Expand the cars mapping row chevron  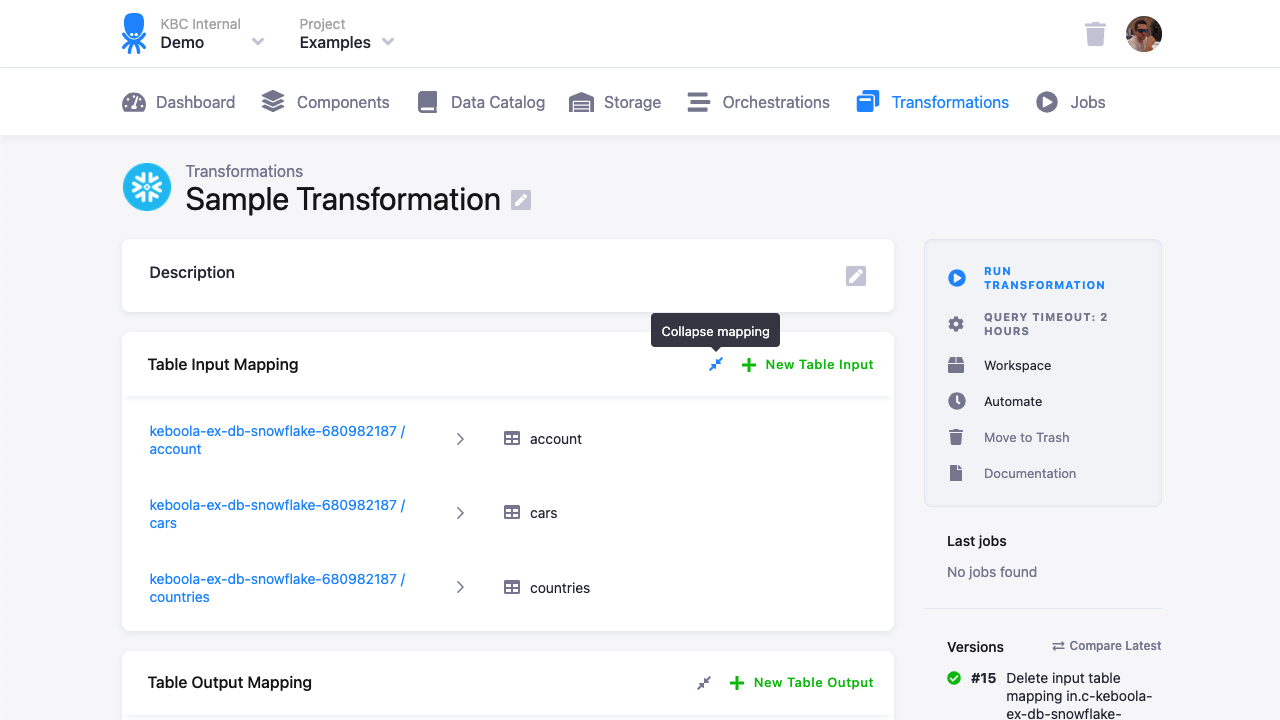[x=460, y=513]
